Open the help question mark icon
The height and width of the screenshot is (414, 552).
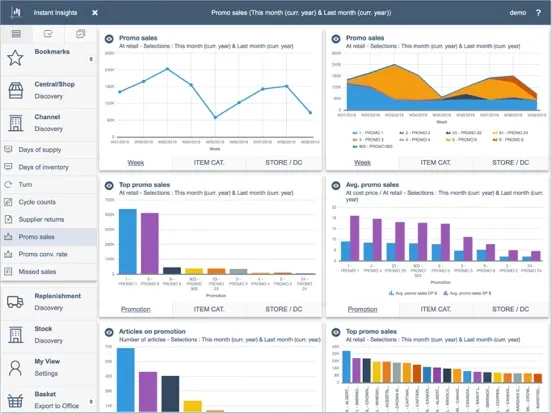click(x=538, y=13)
